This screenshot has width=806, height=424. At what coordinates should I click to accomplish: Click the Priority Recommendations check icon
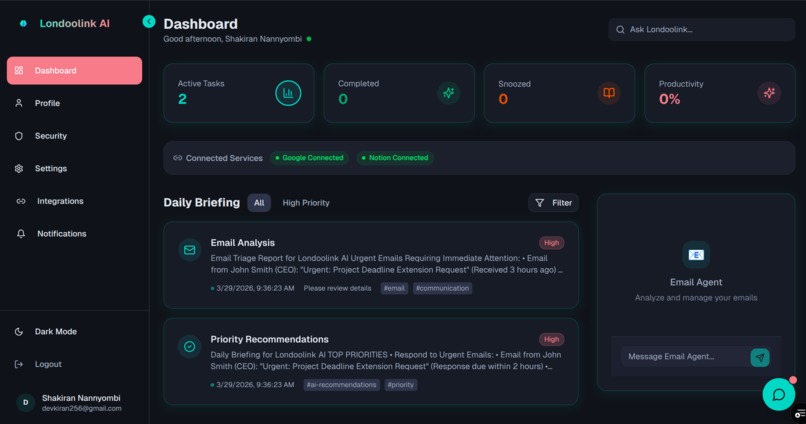(190, 346)
